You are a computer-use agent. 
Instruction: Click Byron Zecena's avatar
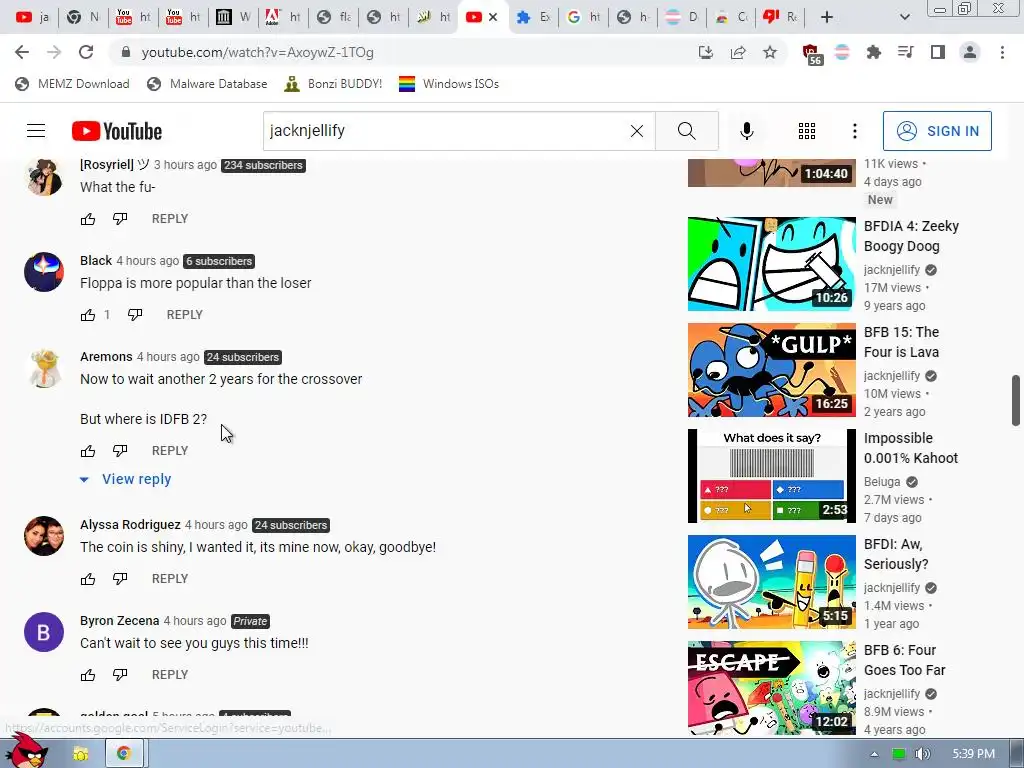(44, 632)
